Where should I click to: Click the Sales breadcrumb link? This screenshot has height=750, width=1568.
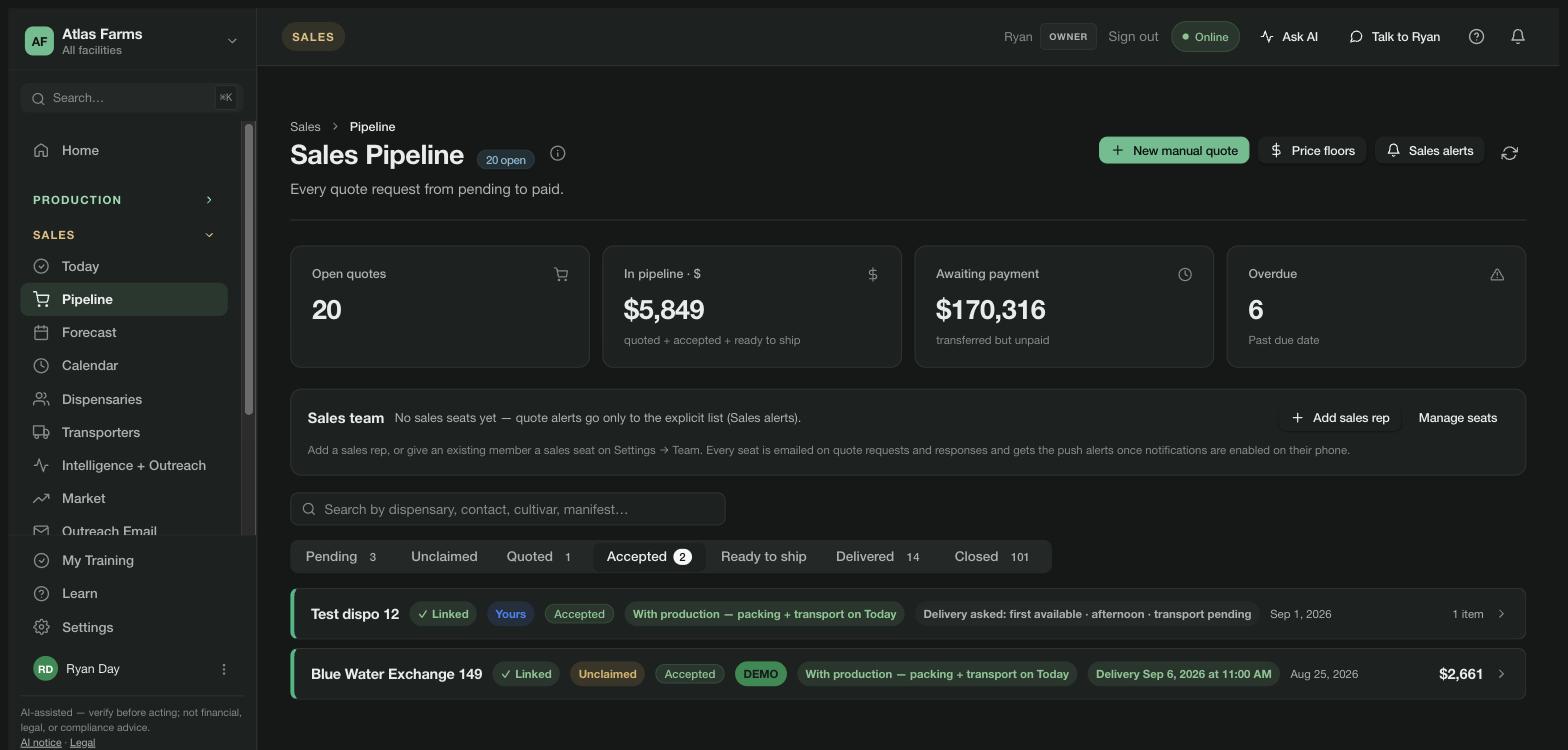pos(305,127)
